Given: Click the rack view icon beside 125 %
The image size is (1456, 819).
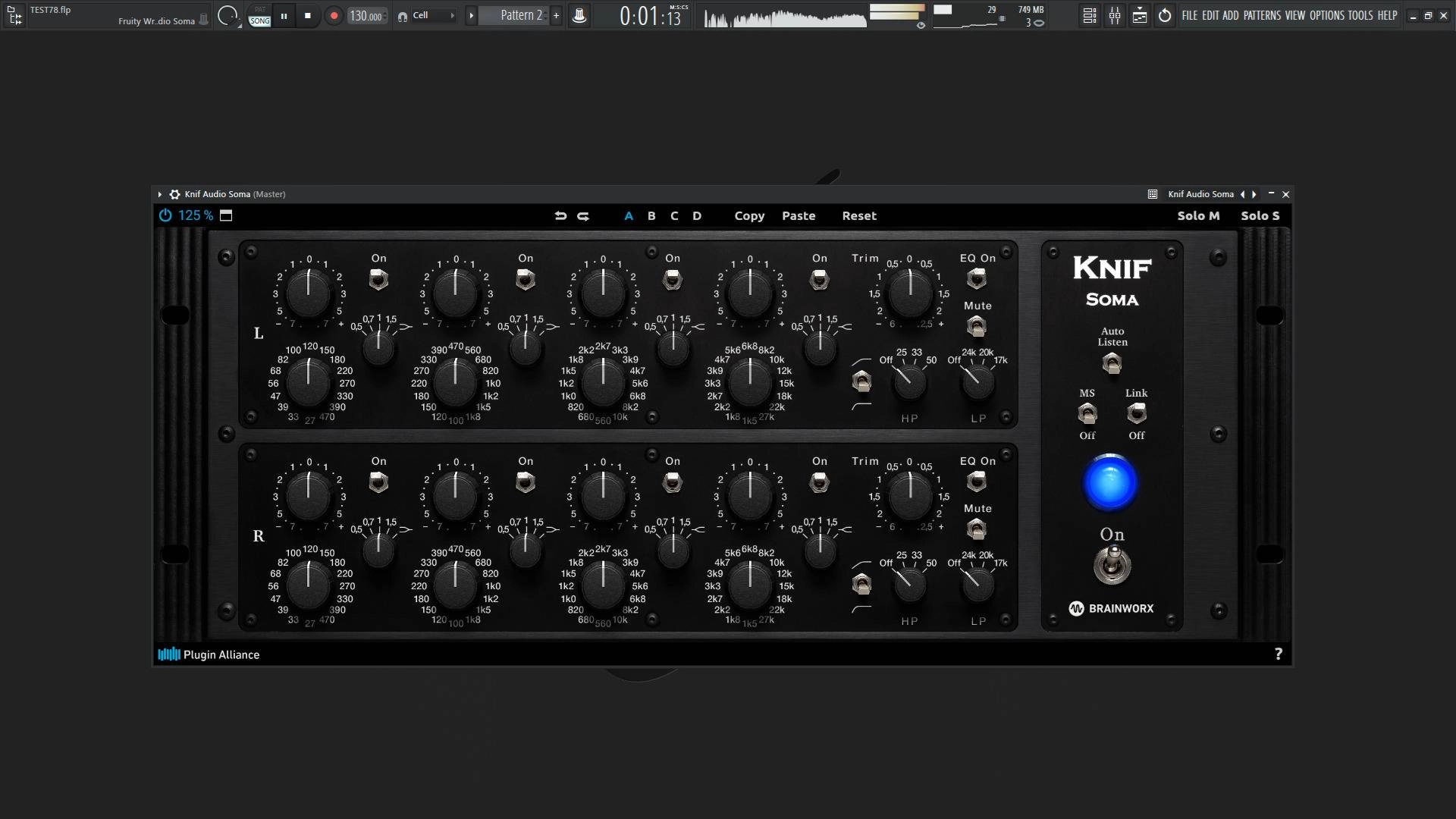Looking at the screenshot, I should point(226,215).
